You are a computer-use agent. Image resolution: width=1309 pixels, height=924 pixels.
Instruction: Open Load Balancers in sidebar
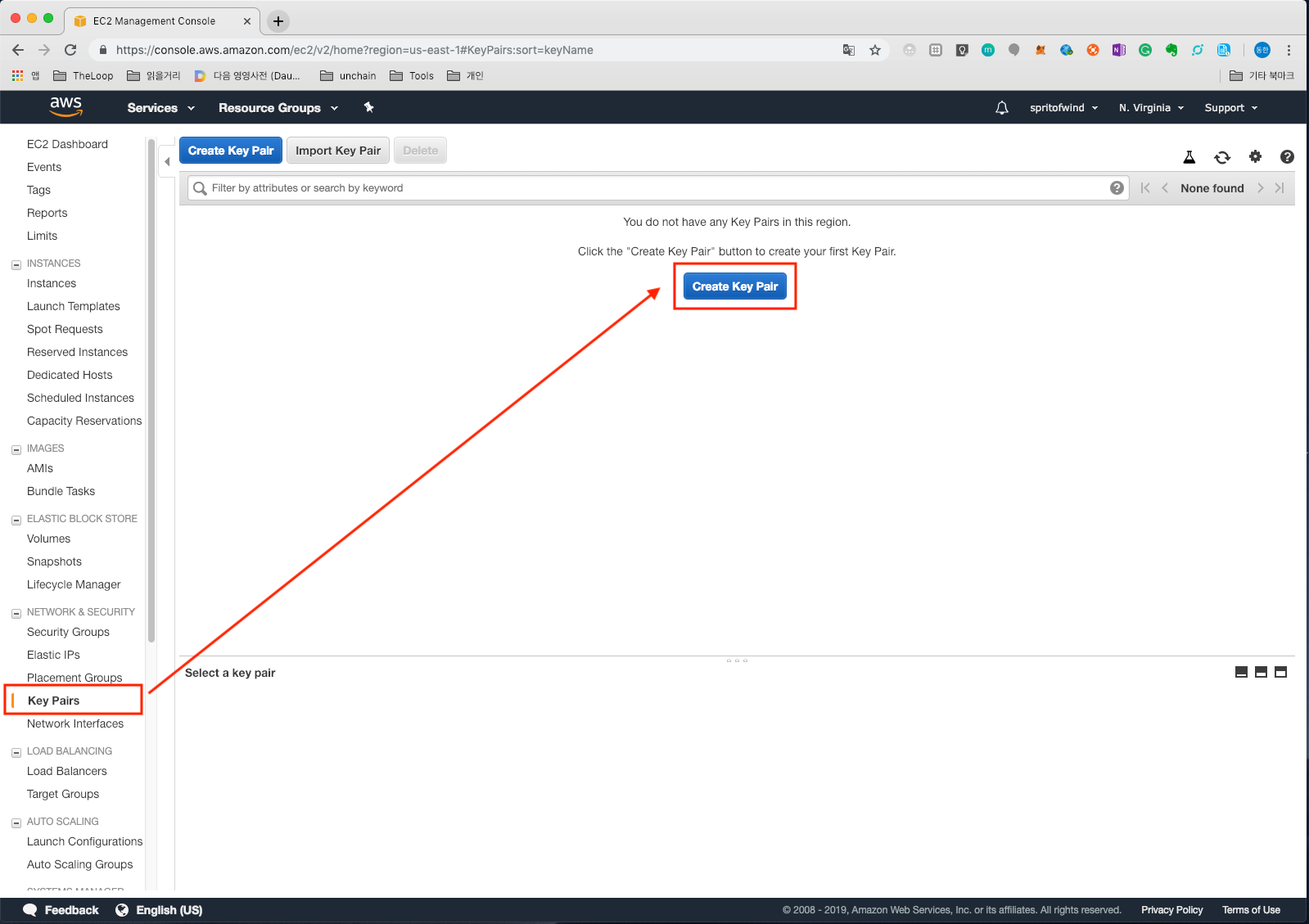(x=67, y=771)
